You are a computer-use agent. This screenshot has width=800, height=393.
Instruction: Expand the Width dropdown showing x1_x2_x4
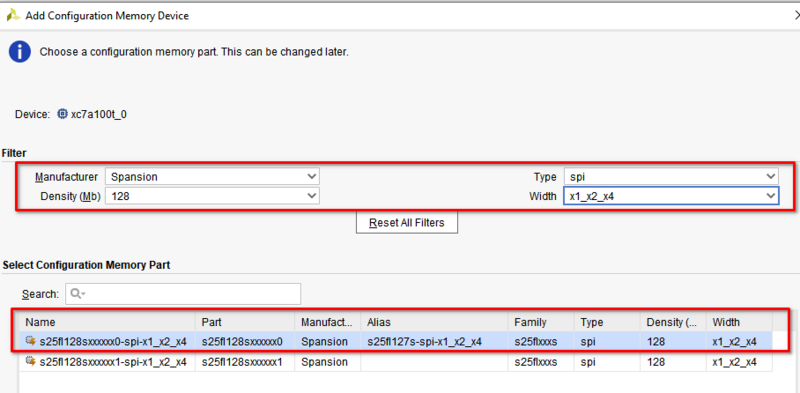coord(671,195)
